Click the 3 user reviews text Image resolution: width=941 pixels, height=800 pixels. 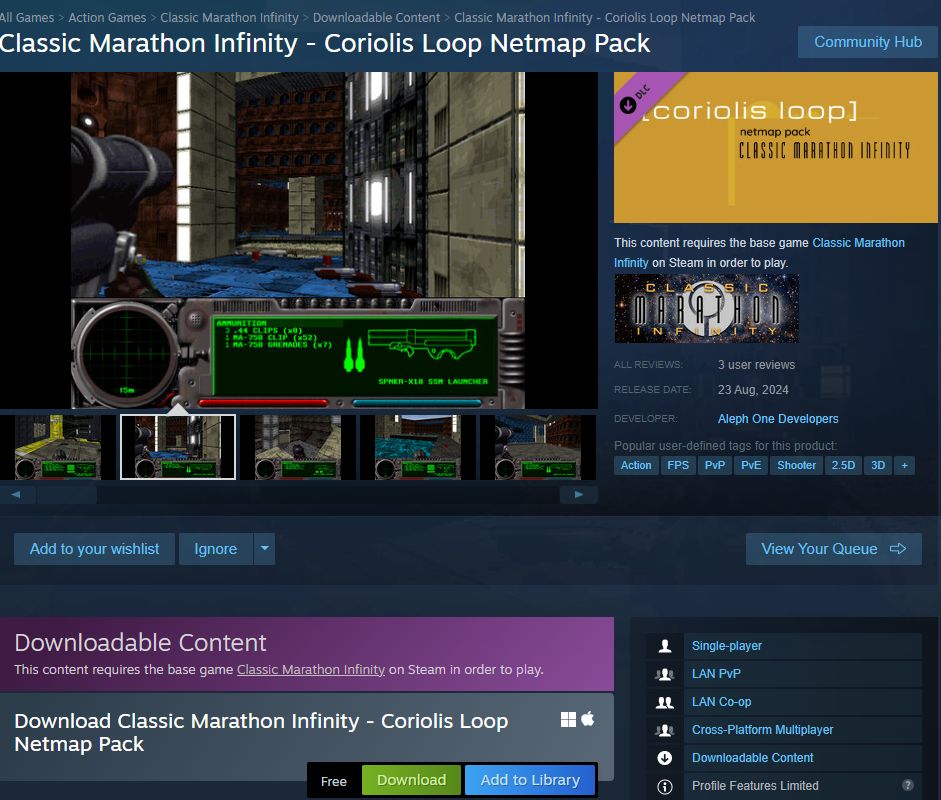[x=756, y=365]
